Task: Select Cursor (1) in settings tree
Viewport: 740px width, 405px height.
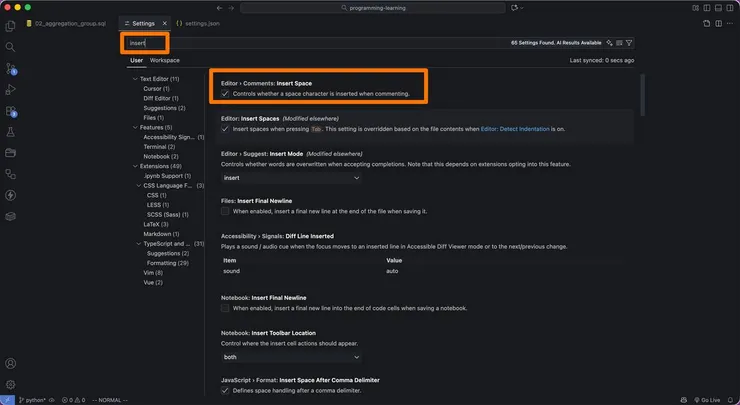Action: tap(156, 89)
